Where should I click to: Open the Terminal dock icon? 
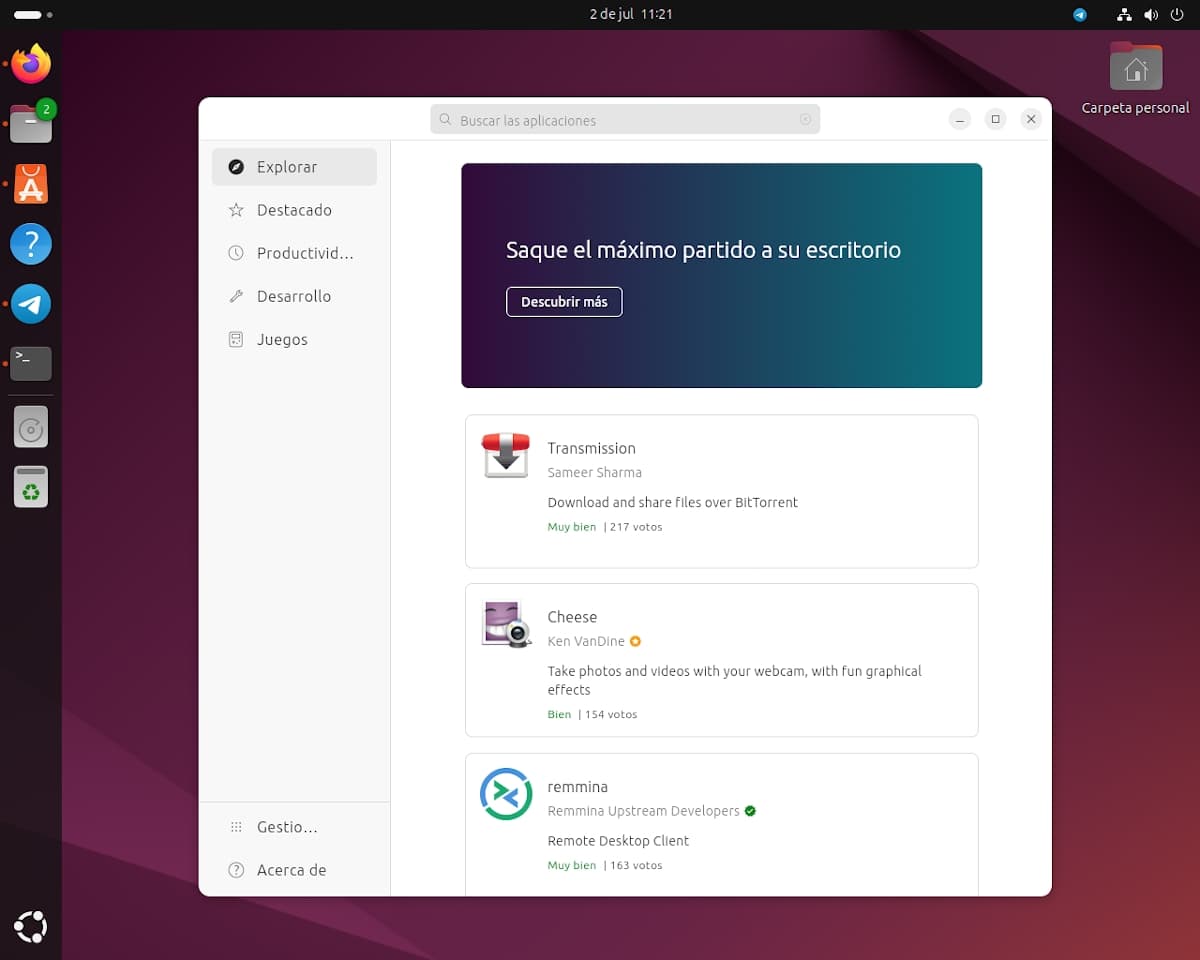pyautogui.click(x=31, y=363)
